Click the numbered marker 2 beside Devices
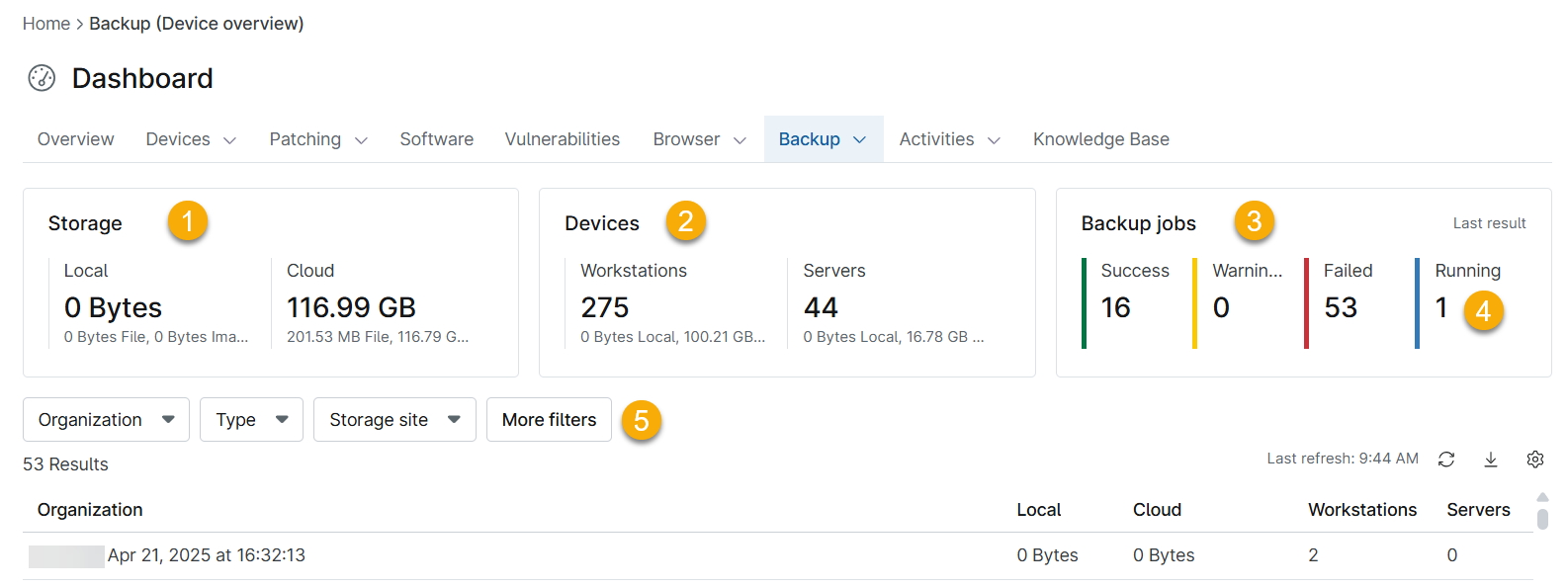Screen dimensions: 1568x587 (x=685, y=221)
